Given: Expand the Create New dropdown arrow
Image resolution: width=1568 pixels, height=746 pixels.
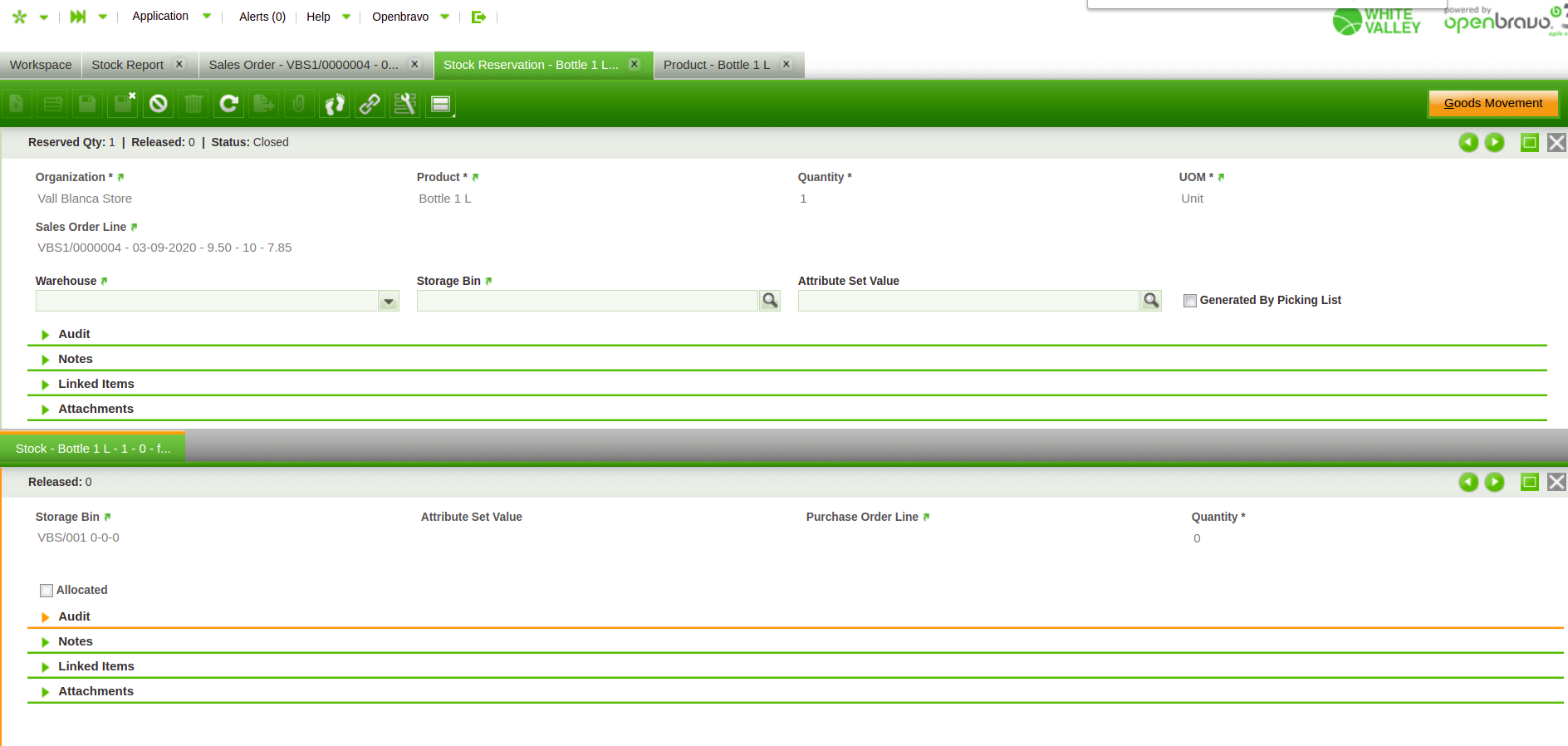Looking at the screenshot, I should point(44,17).
